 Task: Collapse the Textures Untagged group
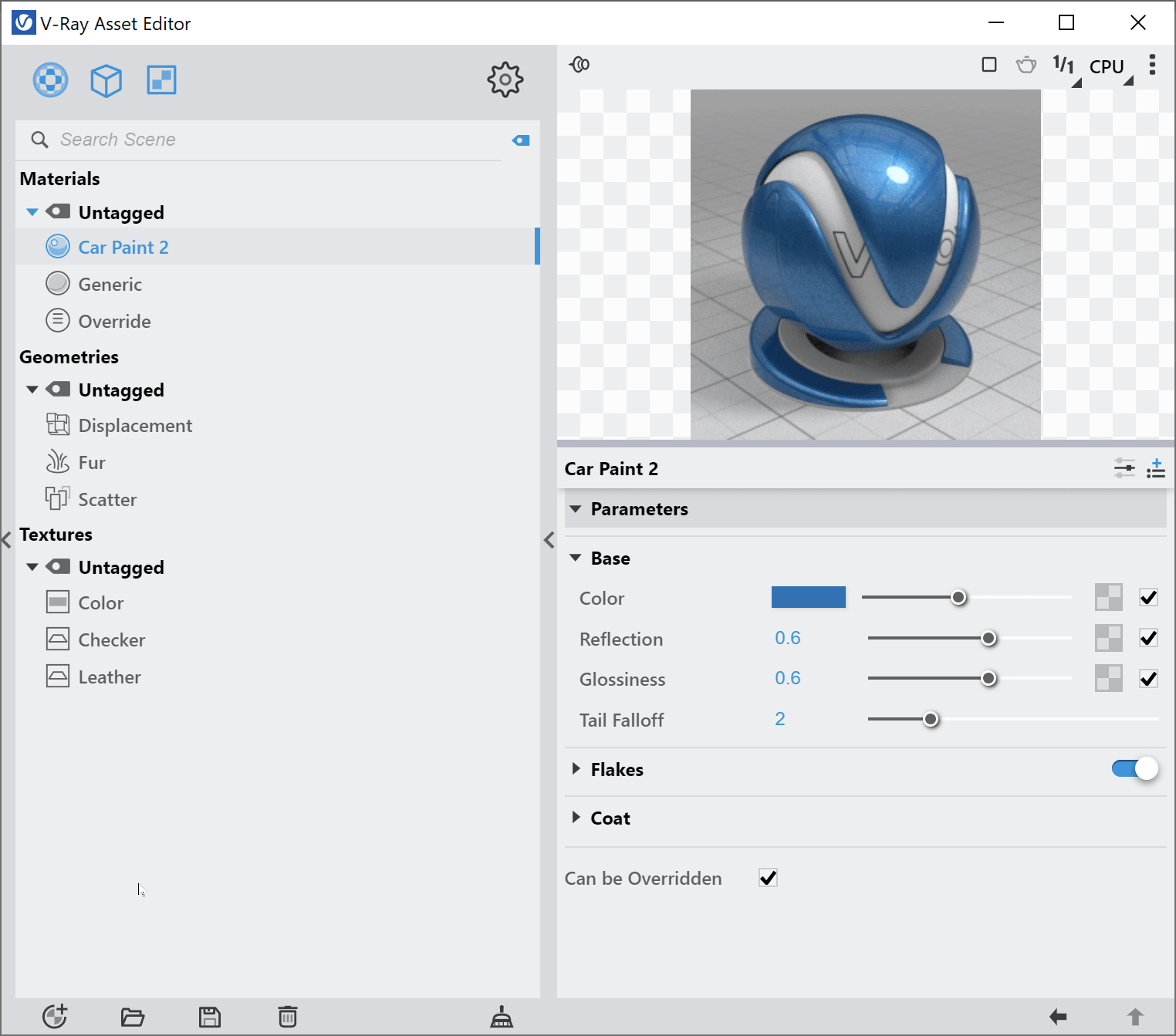pos(32,567)
